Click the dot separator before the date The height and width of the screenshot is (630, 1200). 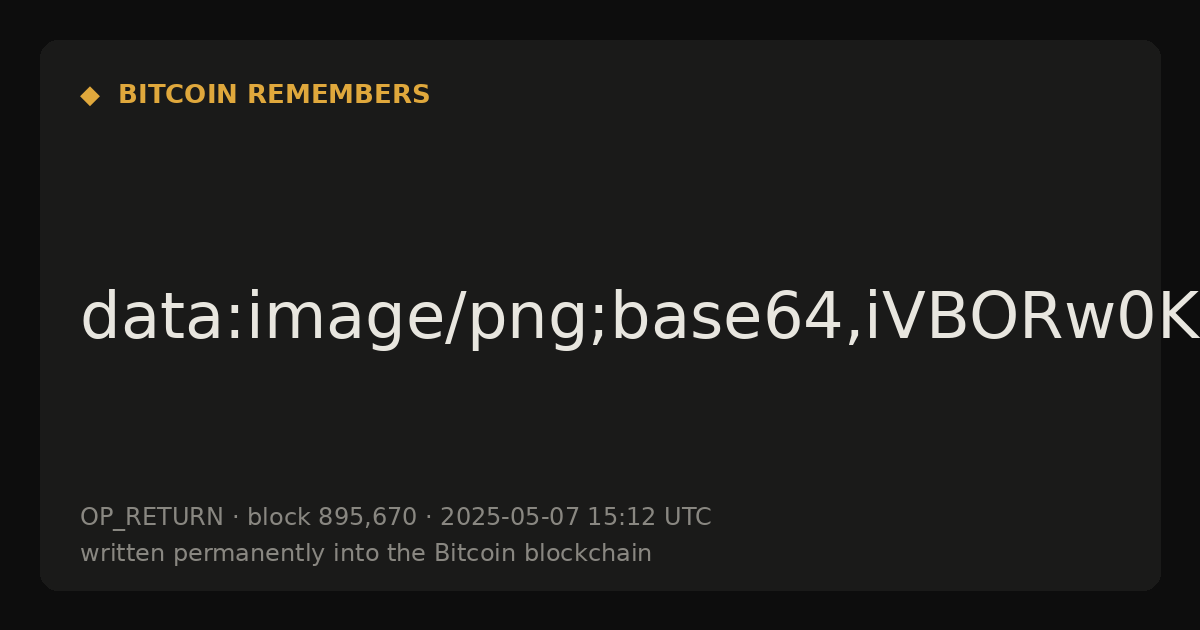click(428, 518)
